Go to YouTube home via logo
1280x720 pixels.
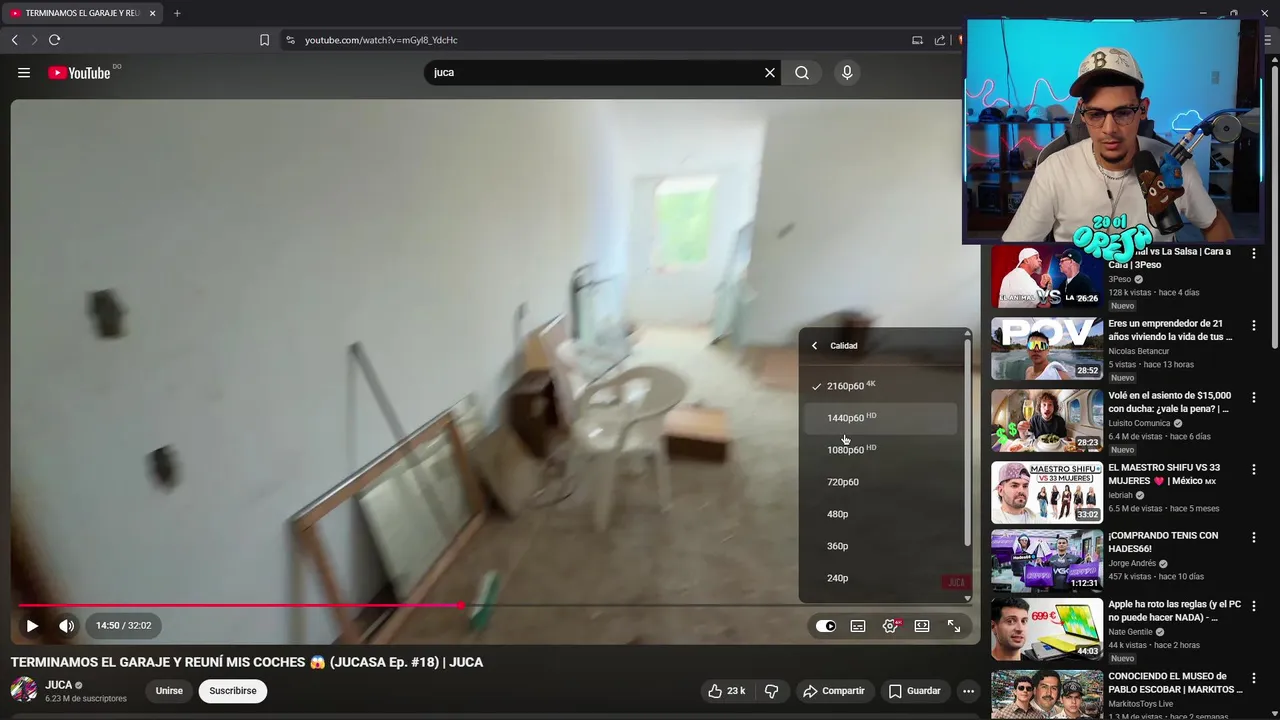tap(79, 73)
